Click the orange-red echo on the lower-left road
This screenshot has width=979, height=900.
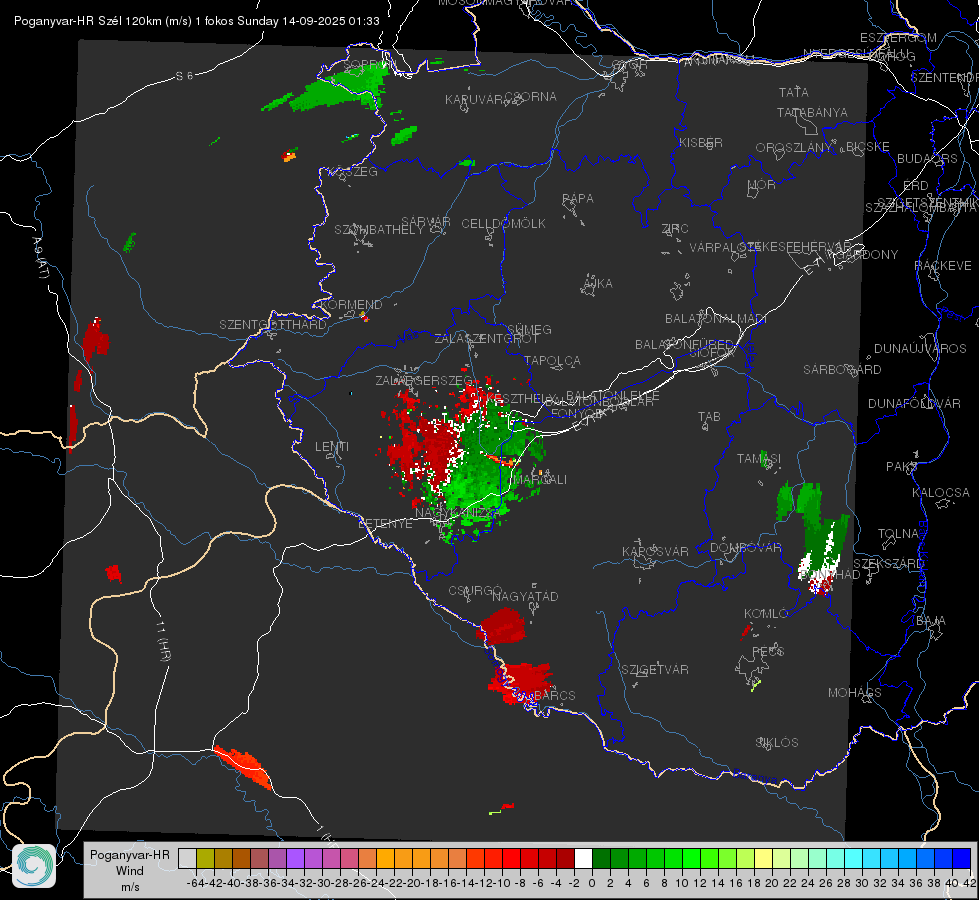[x=243, y=766]
